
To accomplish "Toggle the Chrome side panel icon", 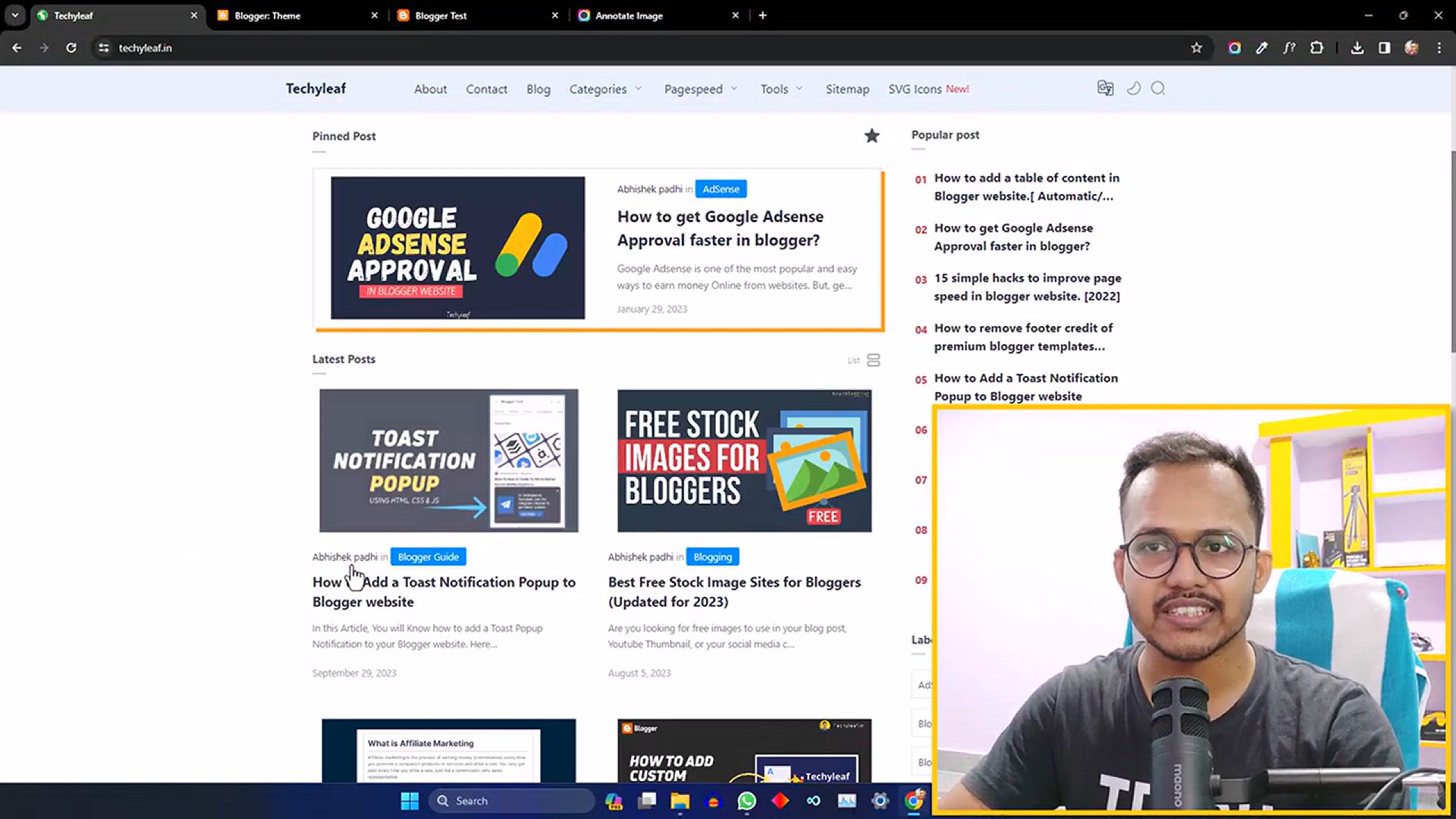I will click(1385, 48).
